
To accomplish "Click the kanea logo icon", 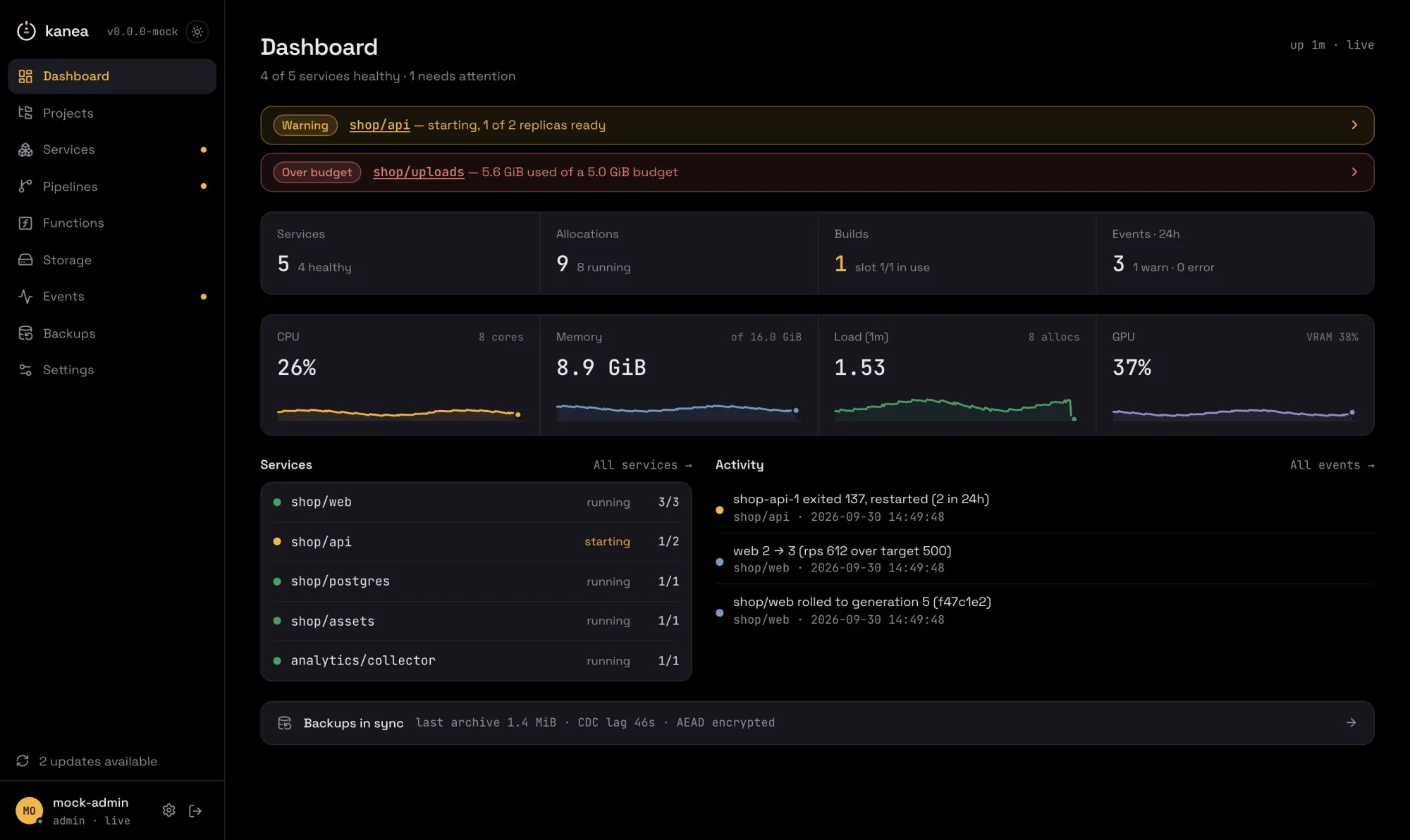I will pos(26,31).
